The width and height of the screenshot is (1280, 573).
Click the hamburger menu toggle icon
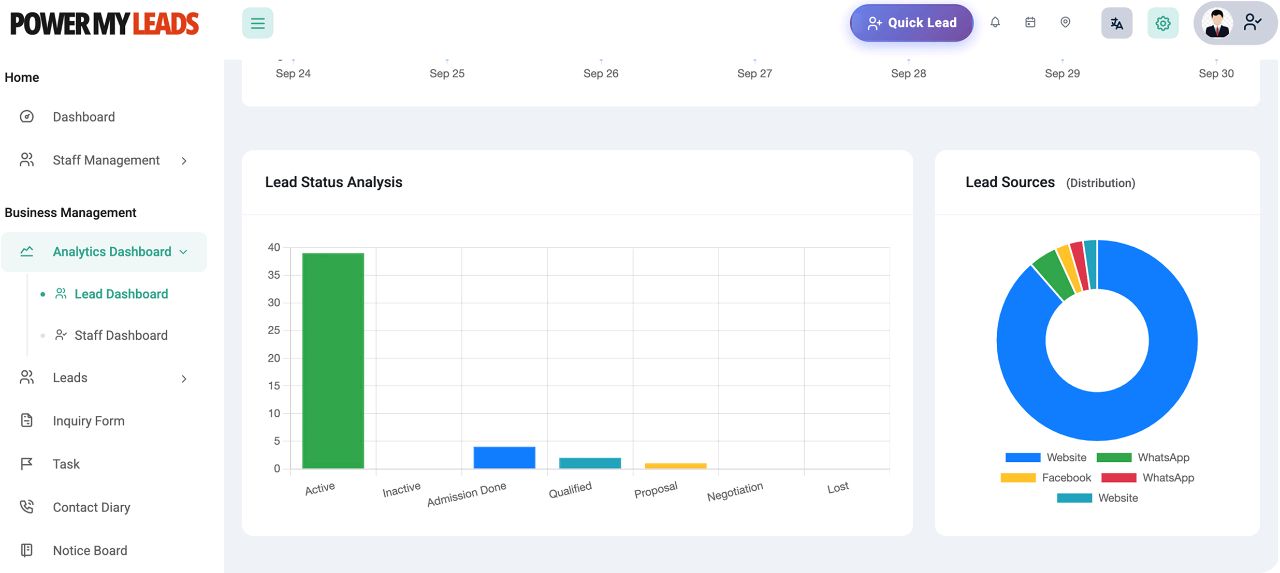[x=257, y=23]
